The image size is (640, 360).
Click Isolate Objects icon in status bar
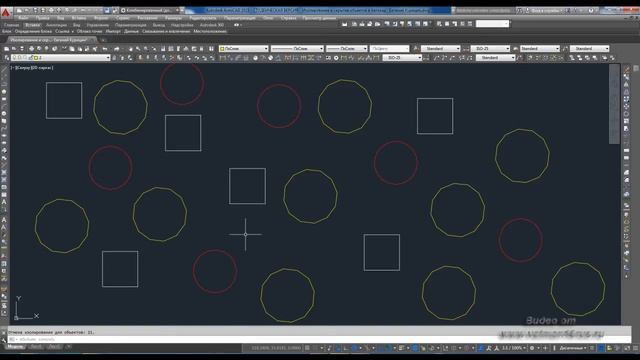609,348
